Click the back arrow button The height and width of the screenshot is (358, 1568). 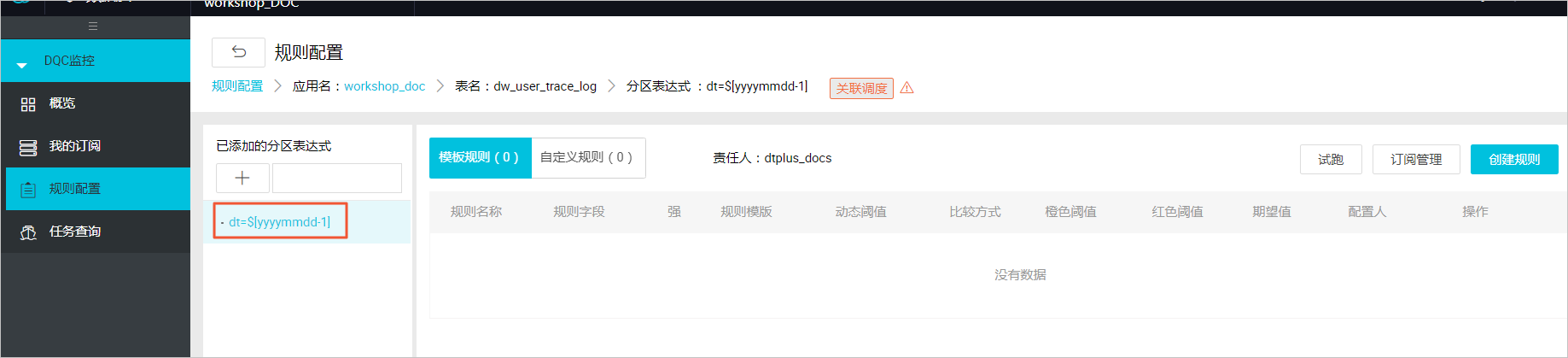pyautogui.click(x=238, y=52)
